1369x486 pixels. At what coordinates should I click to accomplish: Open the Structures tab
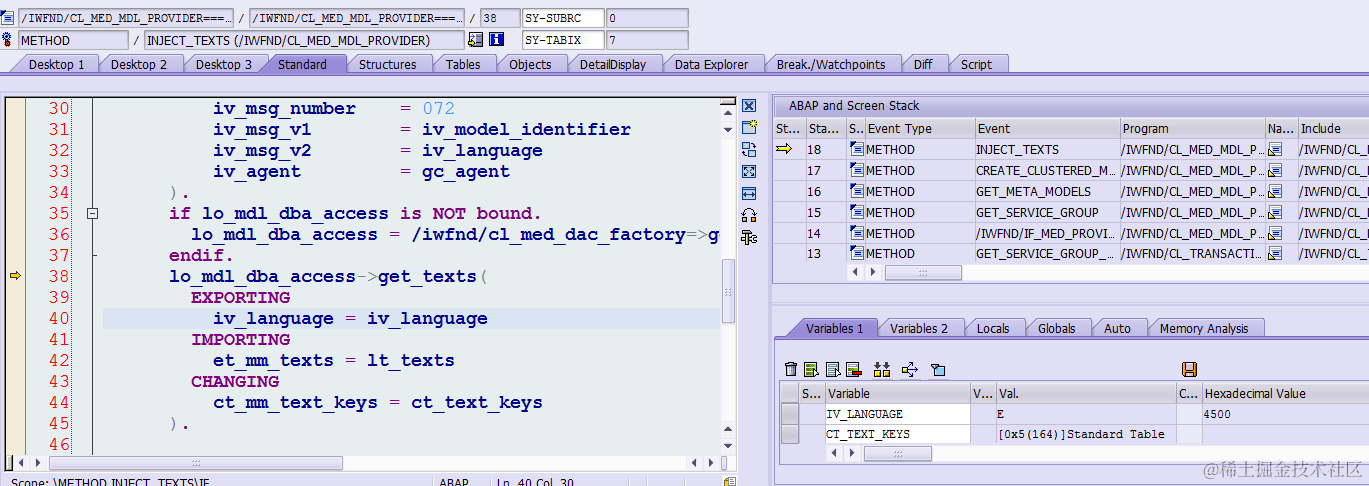click(x=388, y=64)
